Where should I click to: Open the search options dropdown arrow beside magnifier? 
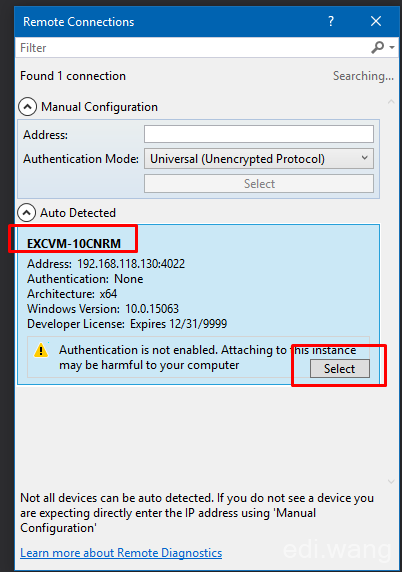392,47
